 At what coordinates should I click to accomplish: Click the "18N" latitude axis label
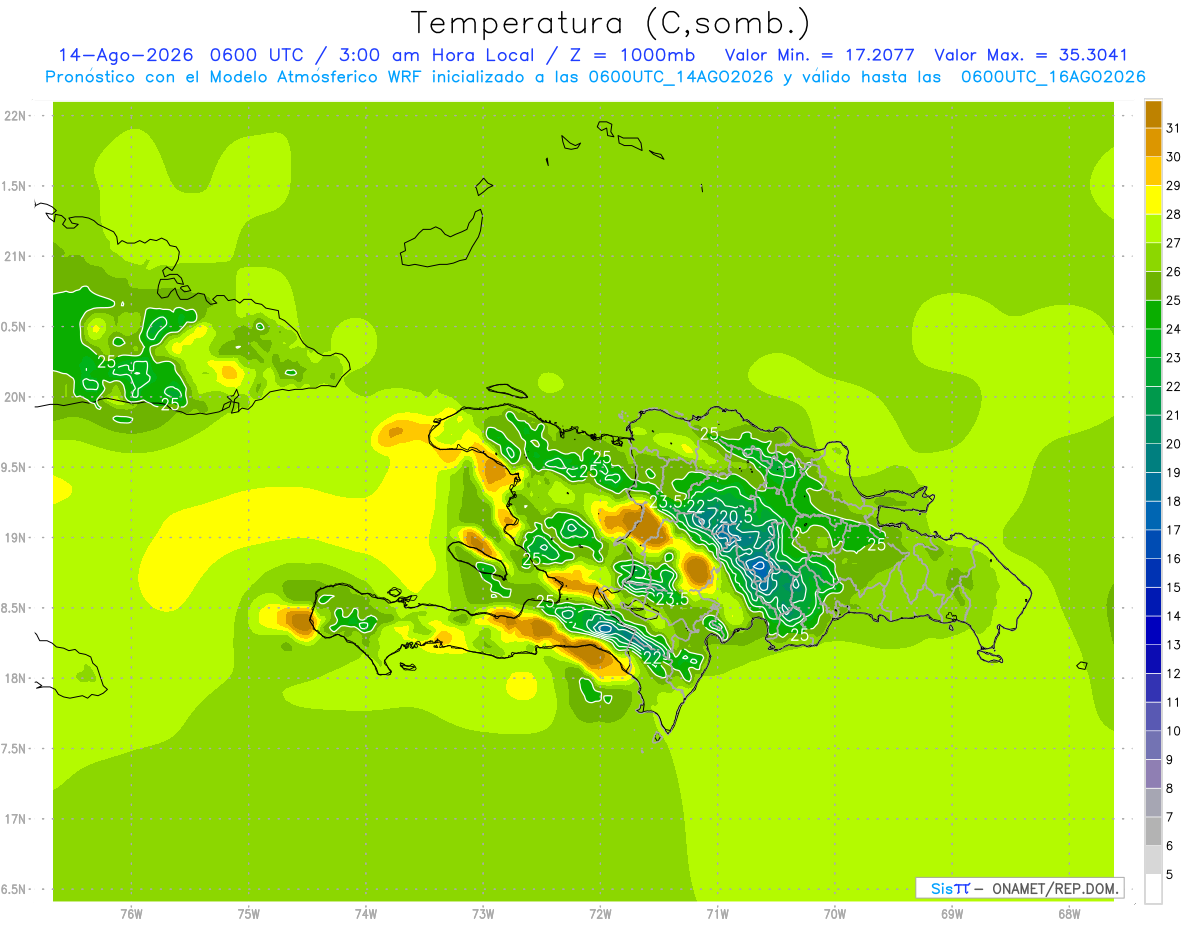tap(16, 679)
